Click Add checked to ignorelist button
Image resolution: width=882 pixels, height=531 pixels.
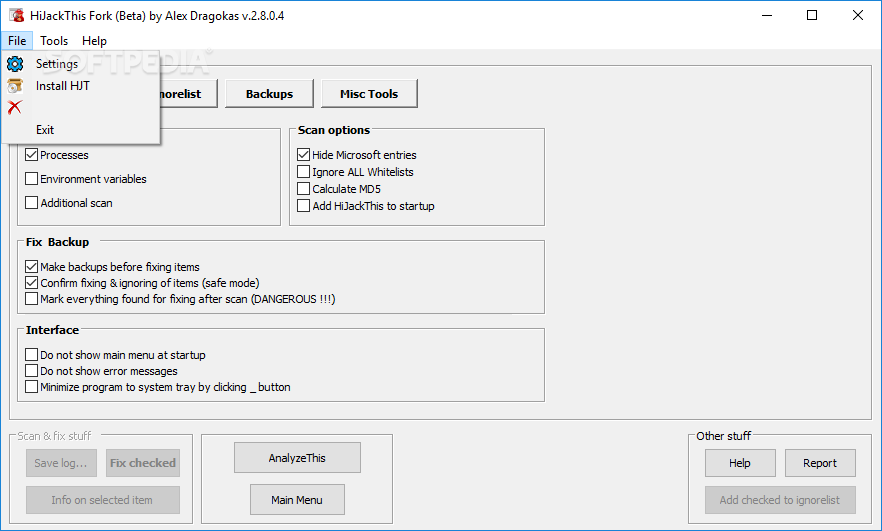tap(780, 500)
